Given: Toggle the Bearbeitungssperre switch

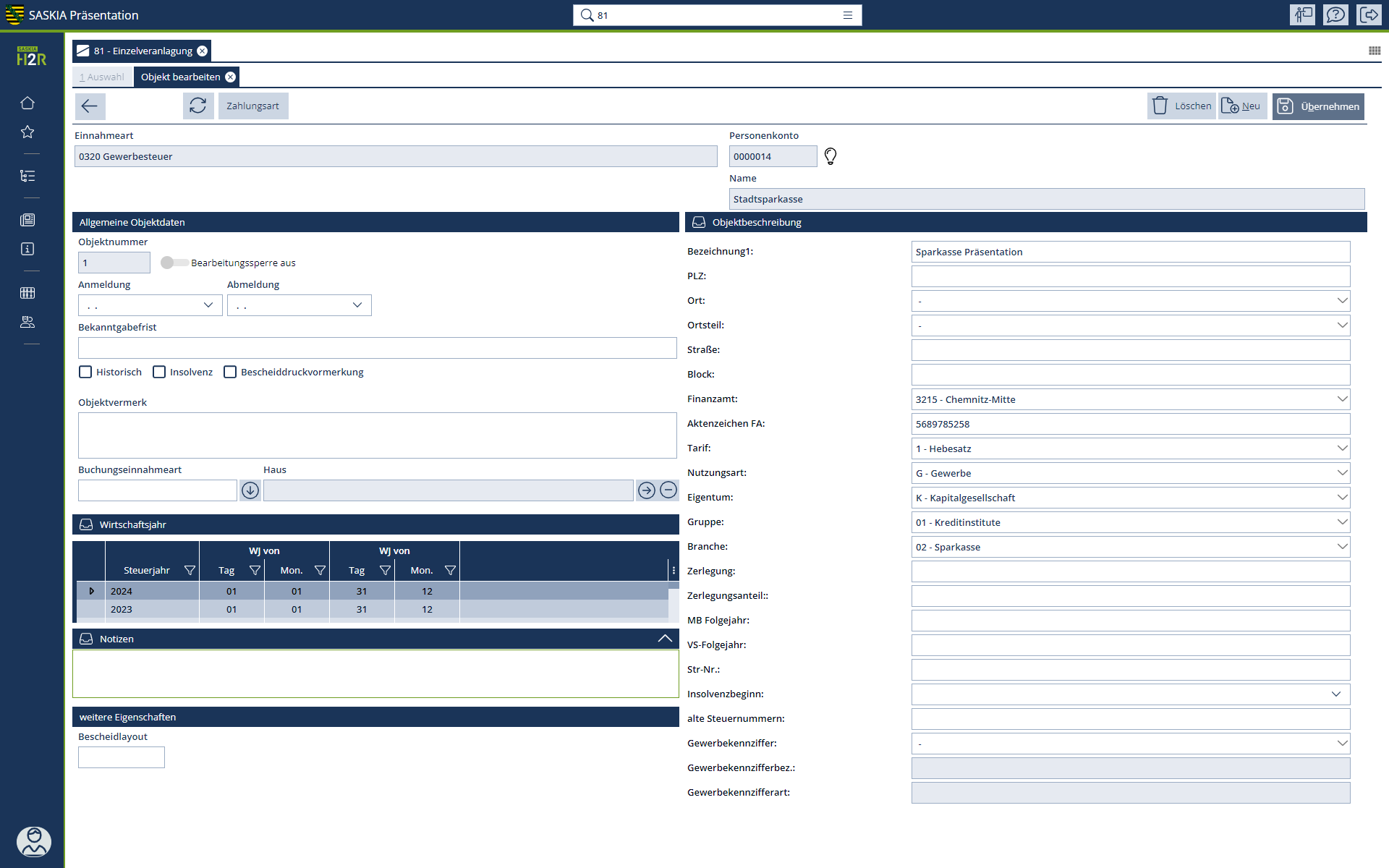Looking at the screenshot, I should click(174, 263).
